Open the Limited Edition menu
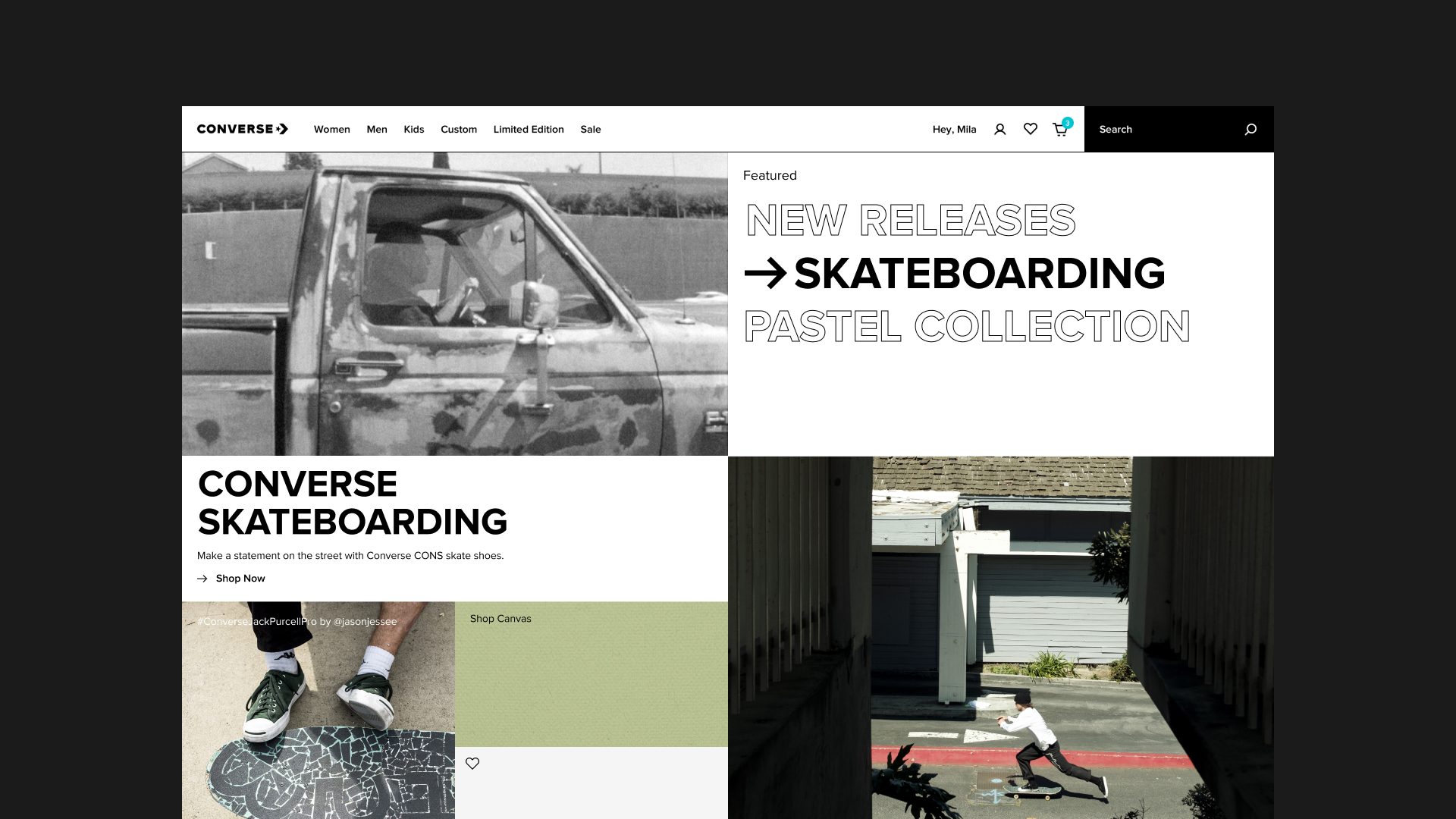Screen dimensions: 1456x819 pos(529,130)
